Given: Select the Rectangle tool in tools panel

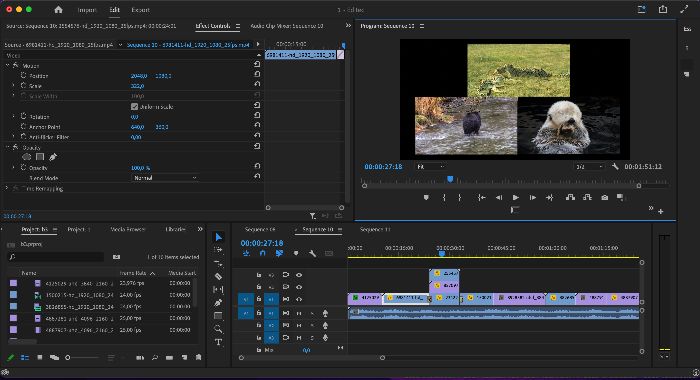Looking at the screenshot, I should tap(218, 316).
